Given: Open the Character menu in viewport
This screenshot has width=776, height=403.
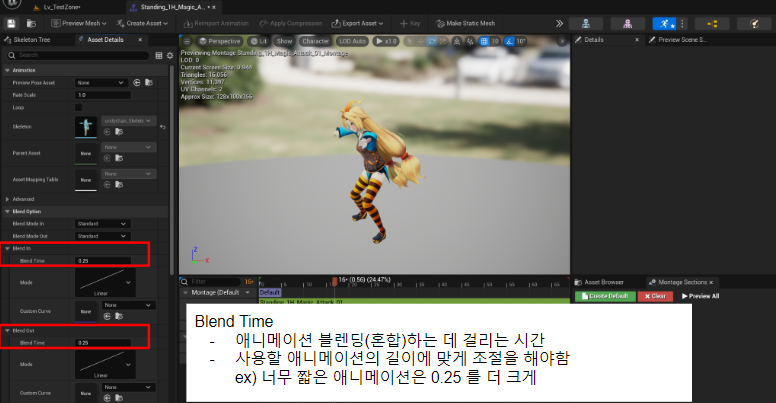Looking at the screenshot, I should coord(315,41).
